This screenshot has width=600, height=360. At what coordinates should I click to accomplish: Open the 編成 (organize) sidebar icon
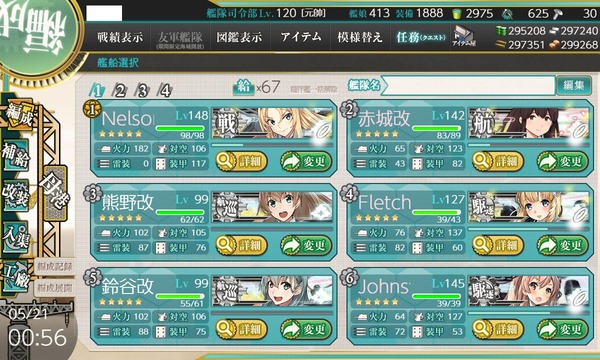(x=17, y=115)
